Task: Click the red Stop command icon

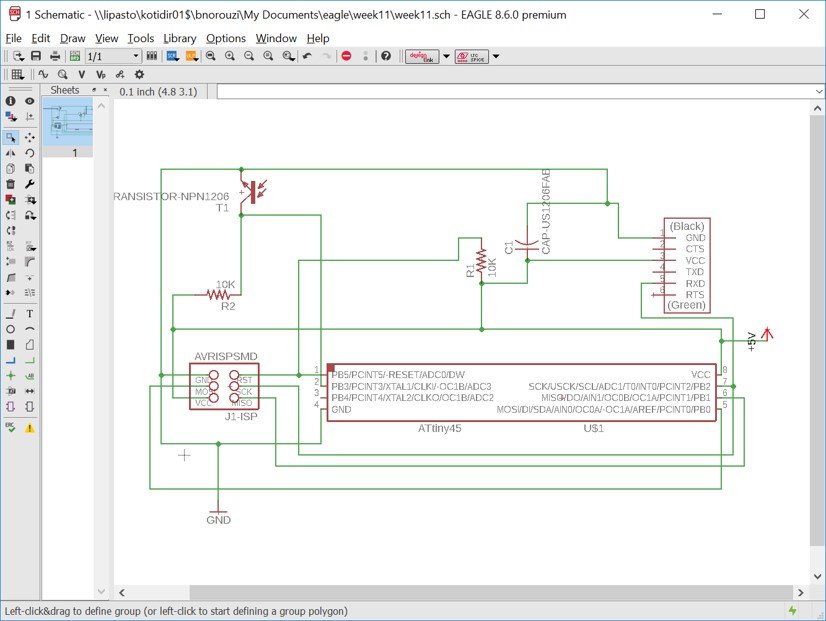Action: [x=346, y=56]
